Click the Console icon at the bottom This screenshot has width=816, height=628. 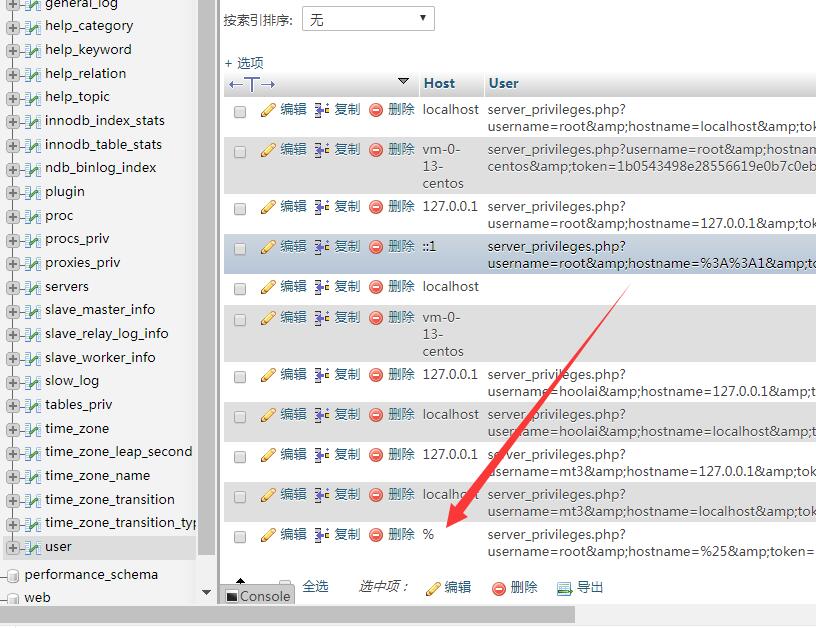[x=232, y=597]
